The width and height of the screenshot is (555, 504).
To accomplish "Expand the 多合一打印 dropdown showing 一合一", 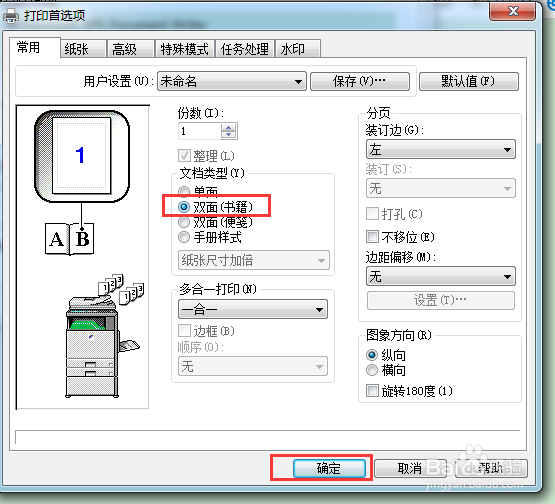I will click(x=253, y=310).
